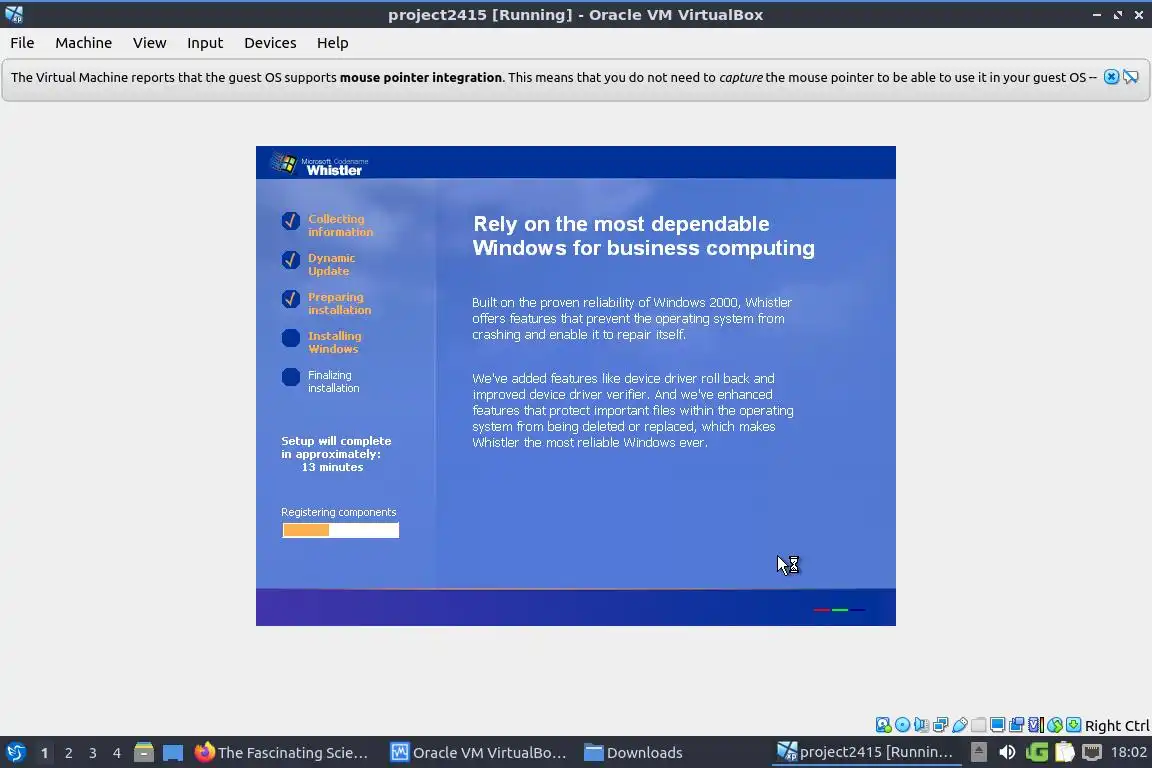Open the Input menu
This screenshot has width=1152, height=768.
click(204, 43)
